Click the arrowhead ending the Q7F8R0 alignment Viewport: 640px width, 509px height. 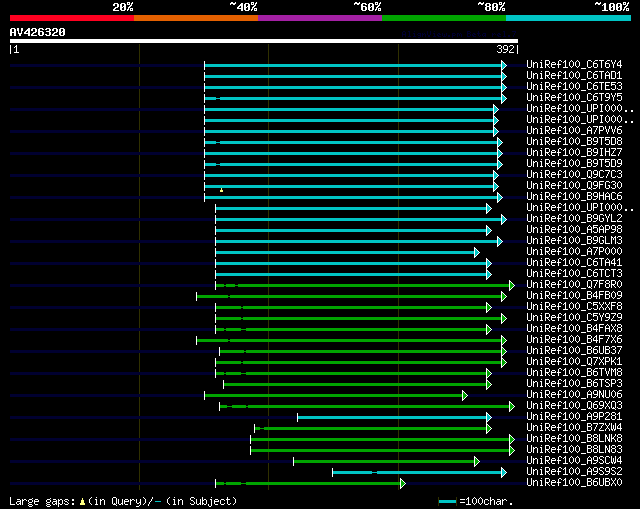(x=512, y=285)
